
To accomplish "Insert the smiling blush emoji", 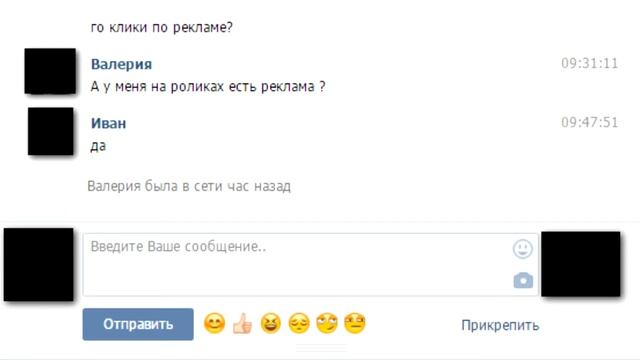I will pyautogui.click(x=214, y=324).
